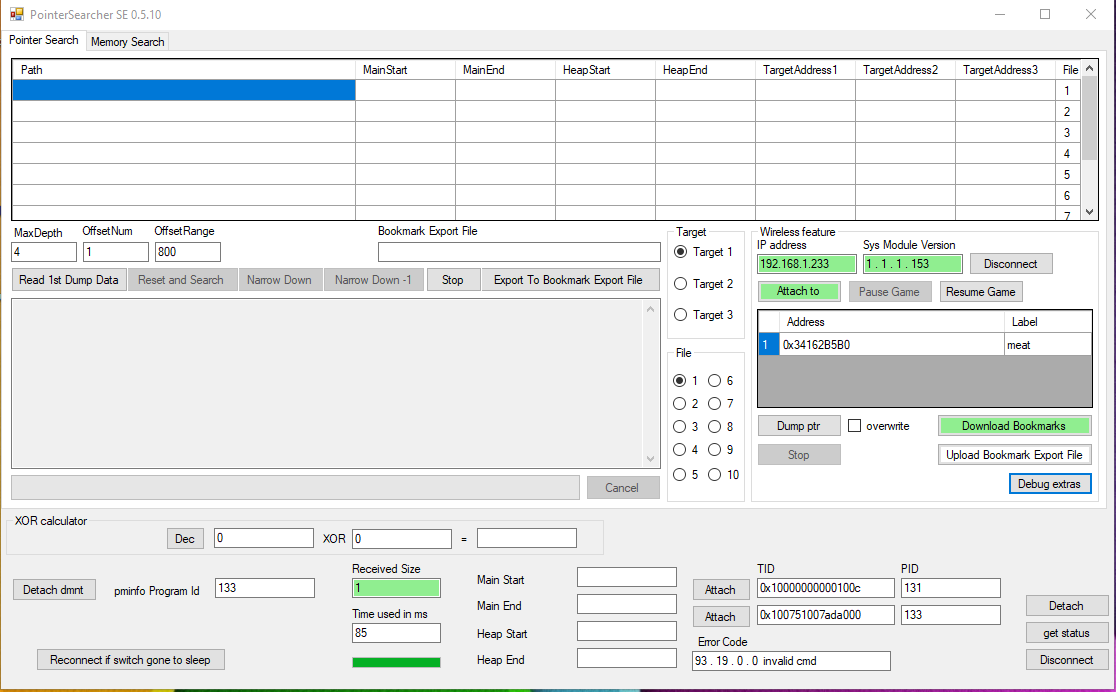Click the Detach button at bottom right
The height and width of the screenshot is (692, 1116).
[1066, 606]
